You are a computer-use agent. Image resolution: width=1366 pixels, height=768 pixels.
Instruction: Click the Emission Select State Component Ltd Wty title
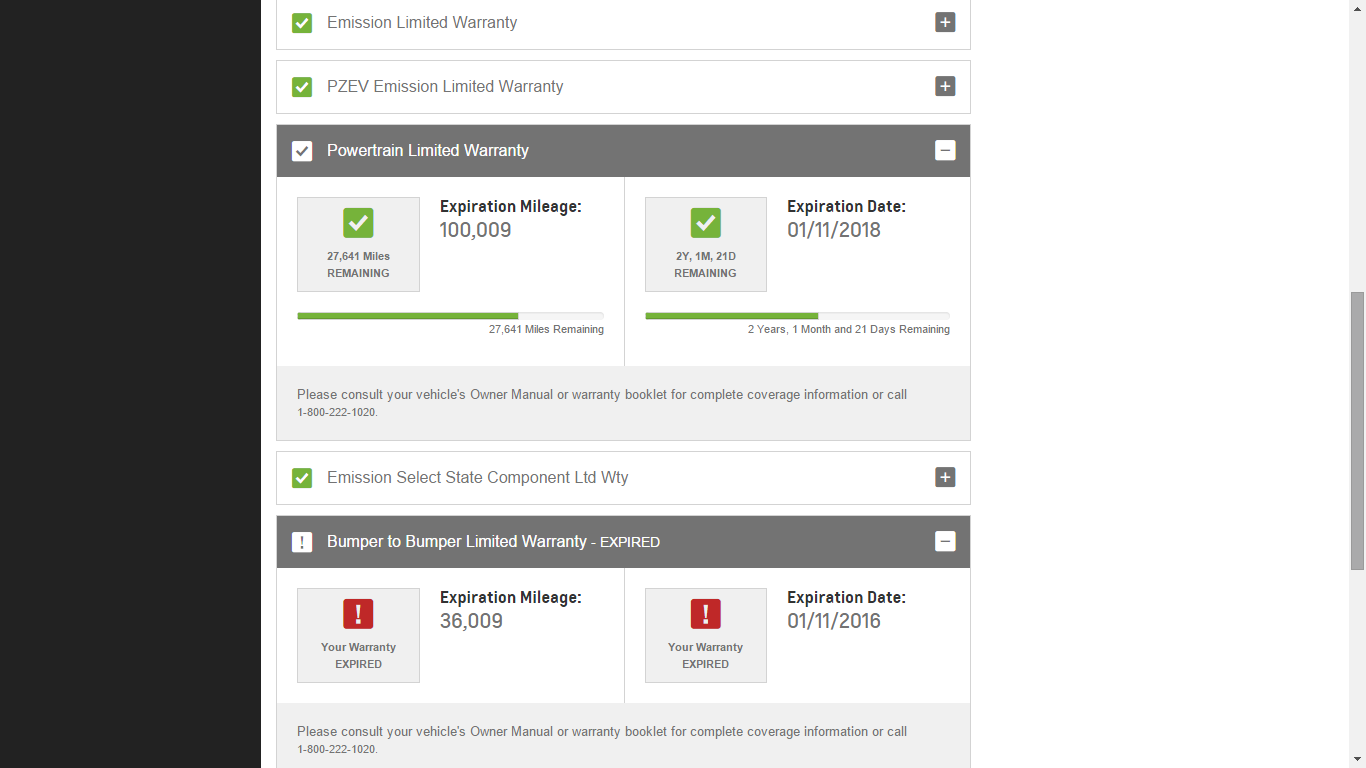(x=478, y=477)
